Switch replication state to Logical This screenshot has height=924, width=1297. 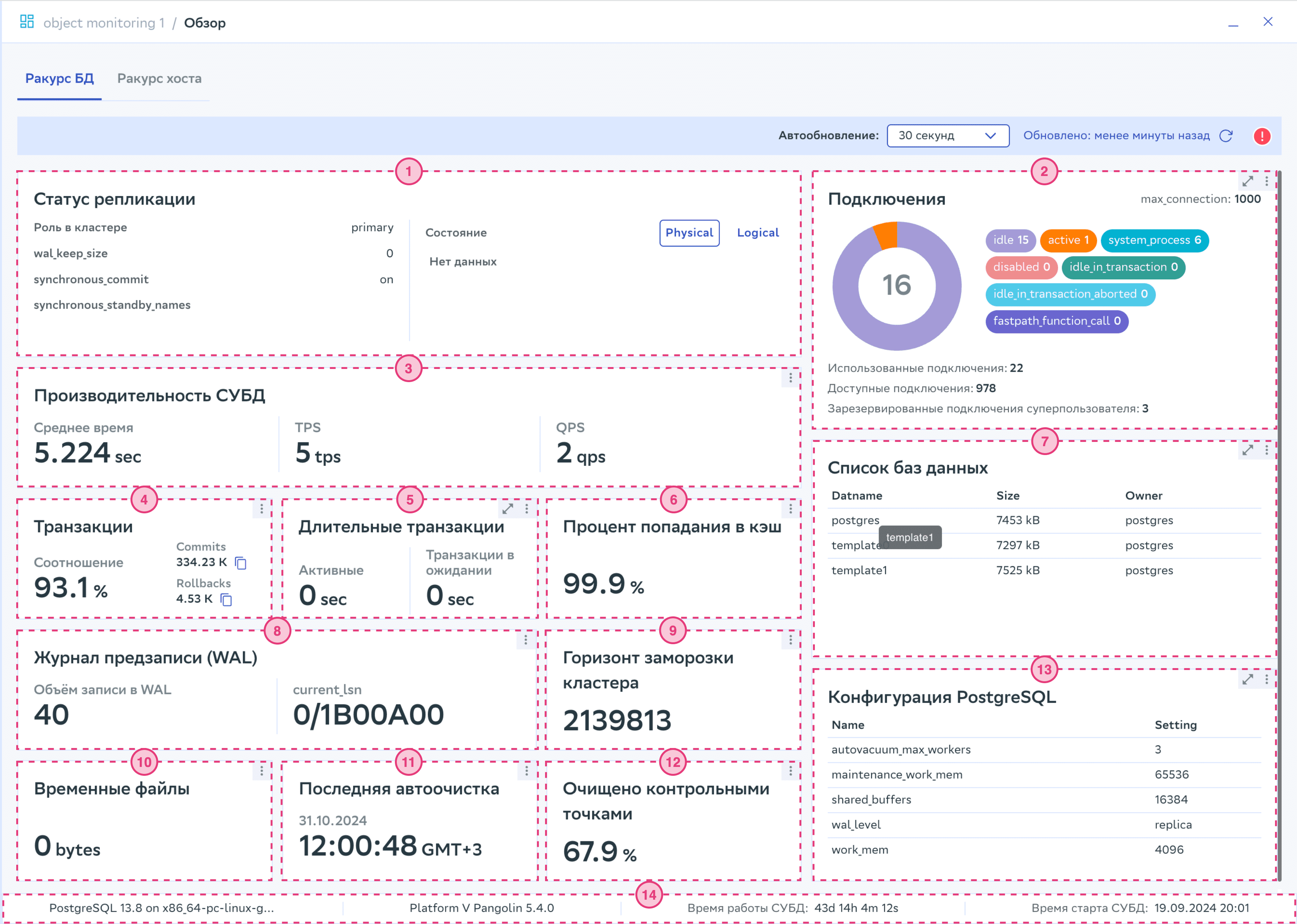pos(758,233)
